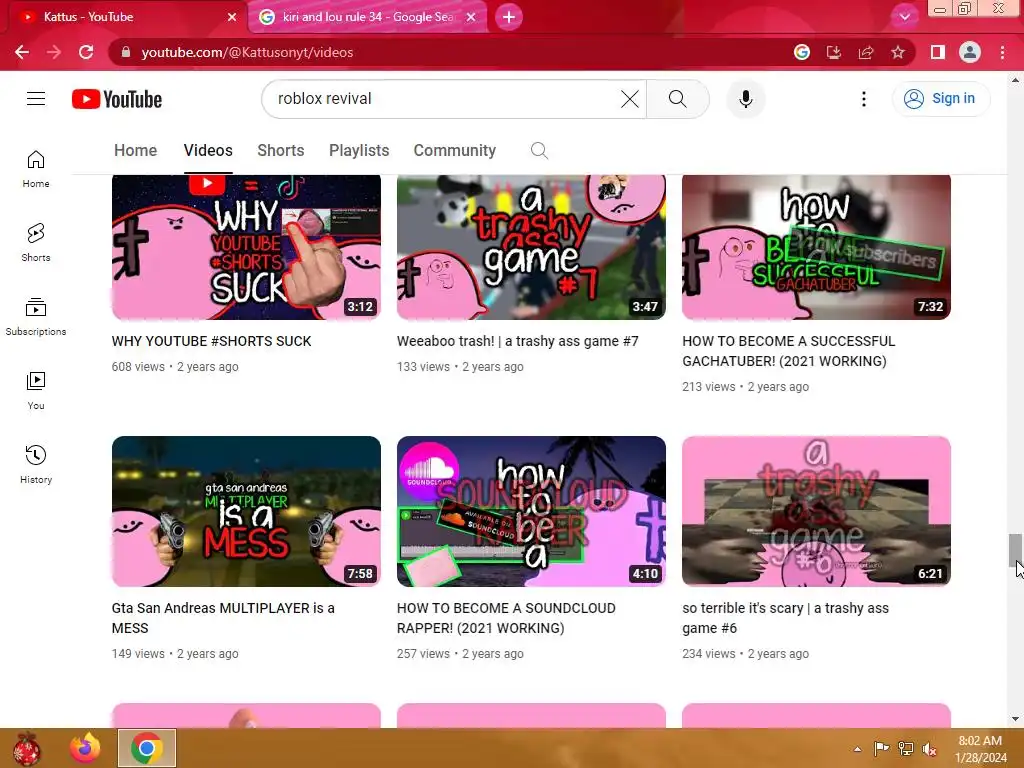Open the taskbar clock 8:02 AM
Viewport: 1024px width, 768px height.
click(x=980, y=749)
